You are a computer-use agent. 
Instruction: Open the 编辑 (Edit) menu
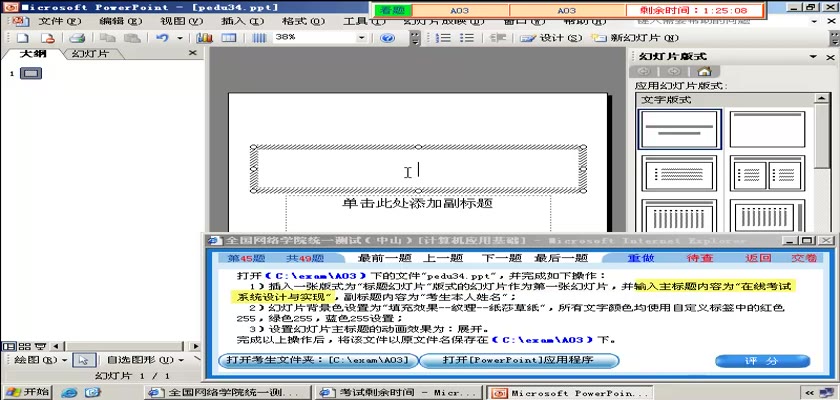point(121,21)
